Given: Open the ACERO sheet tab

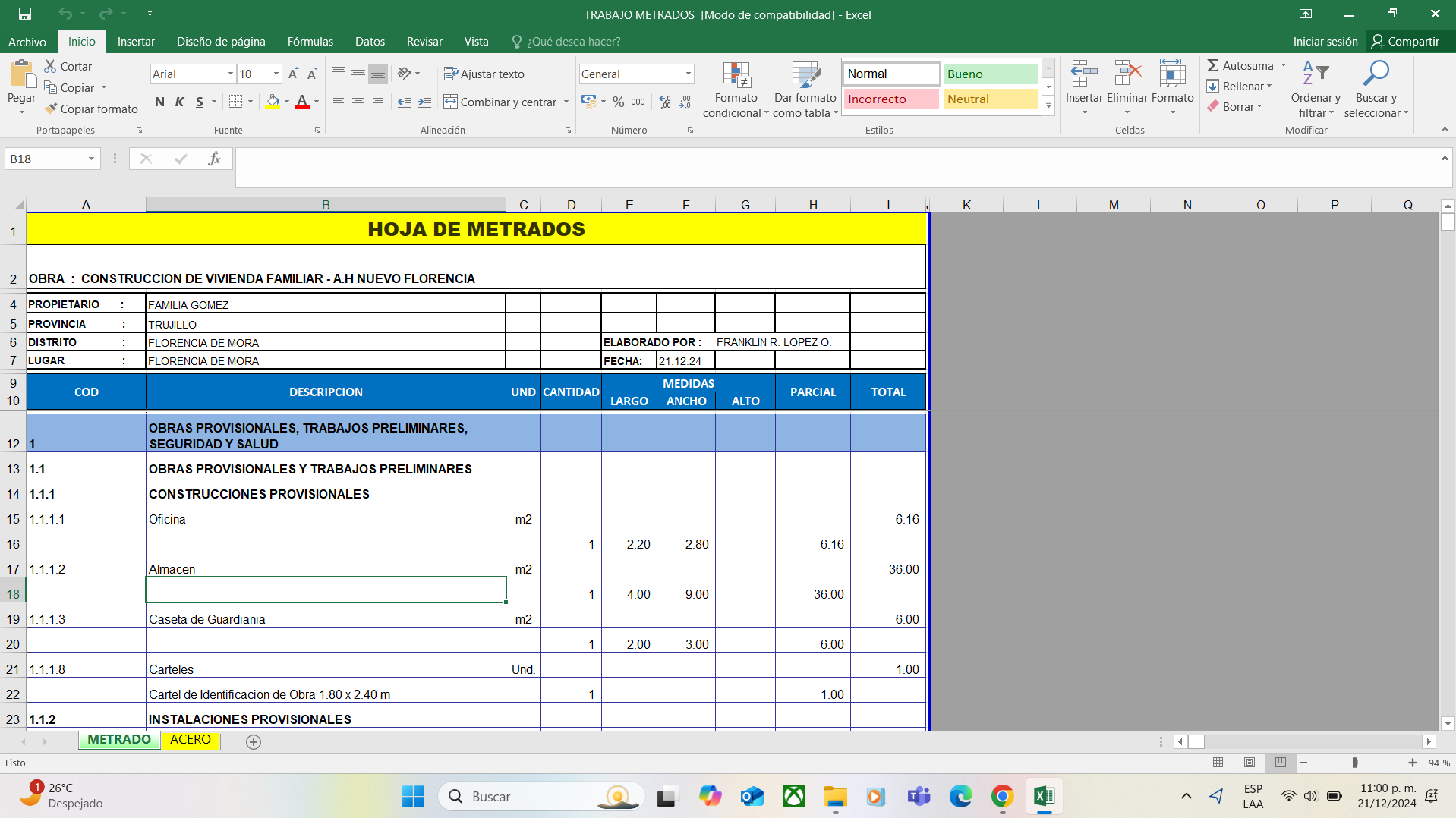Looking at the screenshot, I should click(x=191, y=740).
